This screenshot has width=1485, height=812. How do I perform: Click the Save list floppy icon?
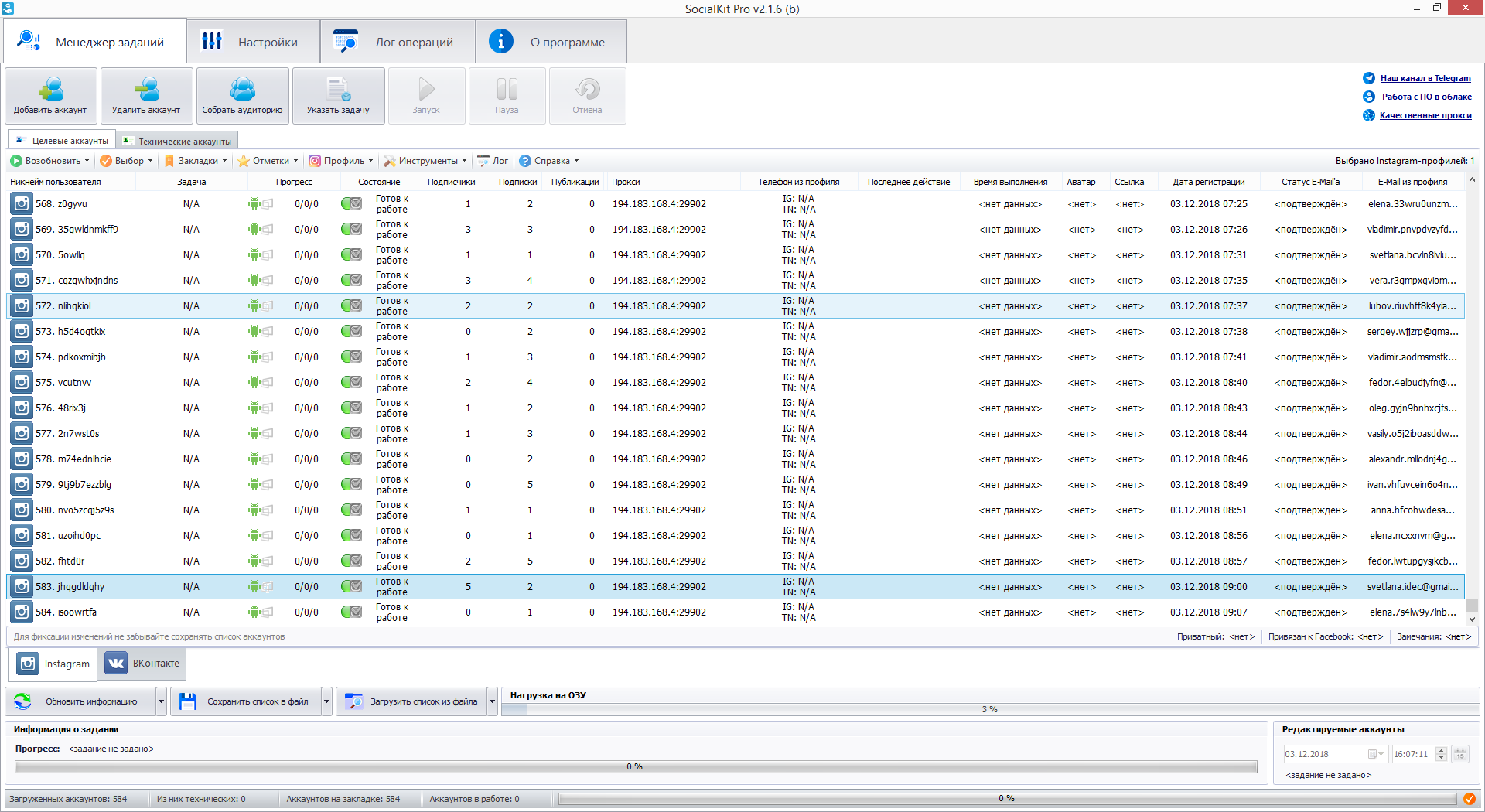(x=188, y=701)
